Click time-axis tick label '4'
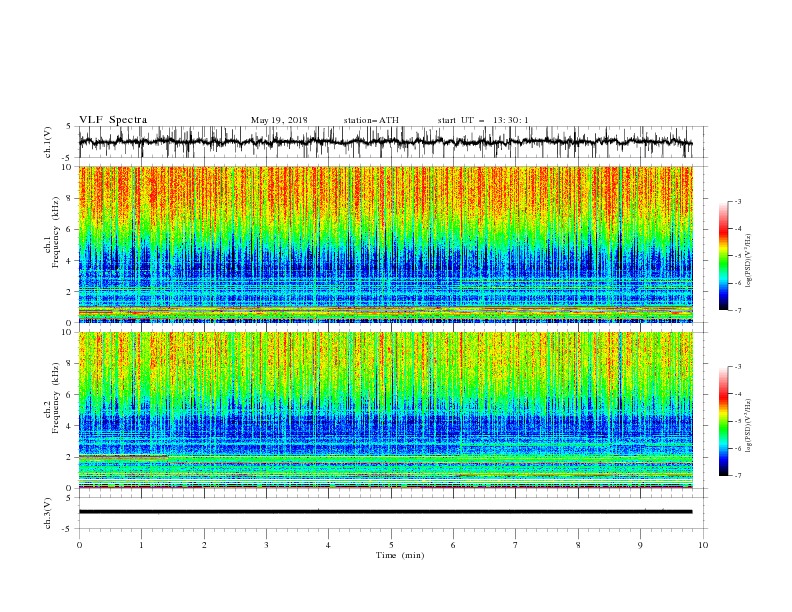This screenshot has width=792, height=612. click(328, 545)
